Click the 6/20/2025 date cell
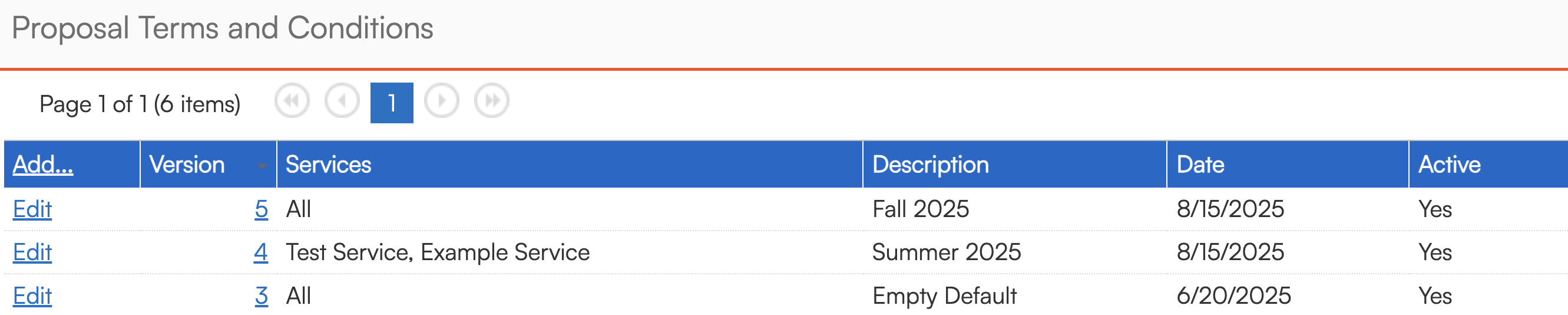 [1233, 296]
